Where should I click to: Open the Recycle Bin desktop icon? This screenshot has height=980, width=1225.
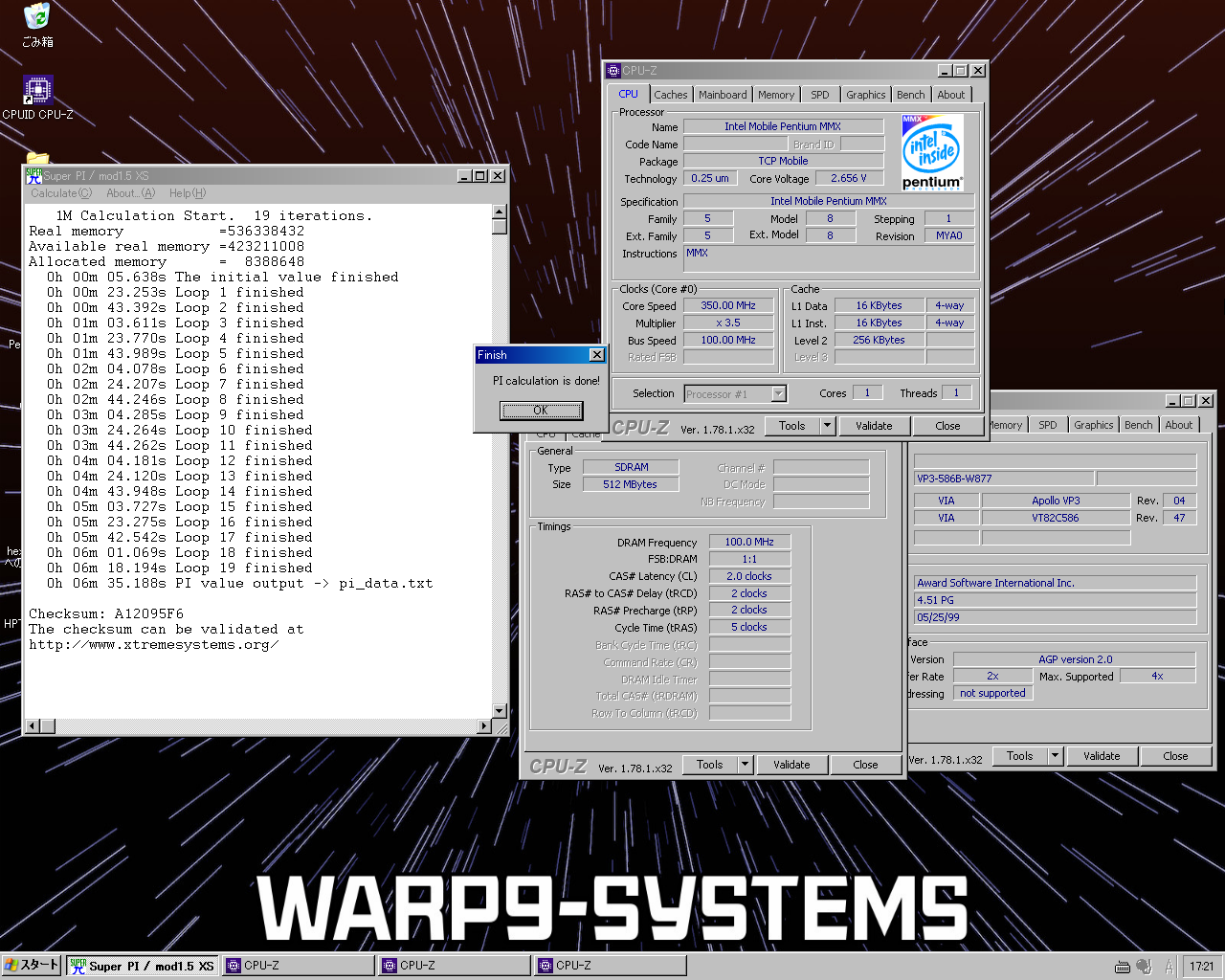37,17
